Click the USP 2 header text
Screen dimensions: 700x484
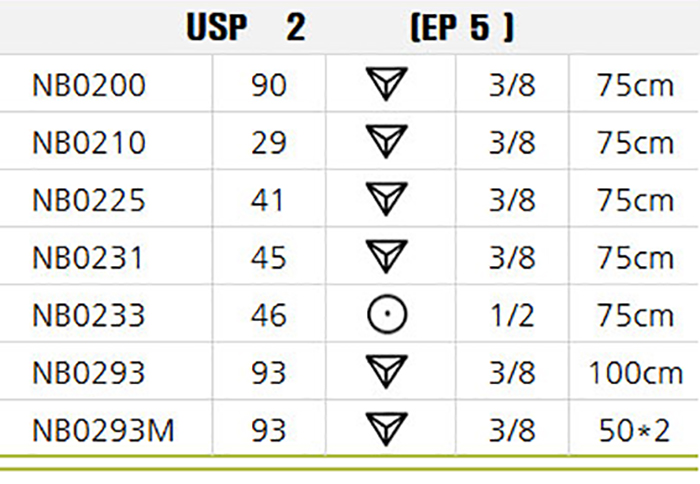246,27
